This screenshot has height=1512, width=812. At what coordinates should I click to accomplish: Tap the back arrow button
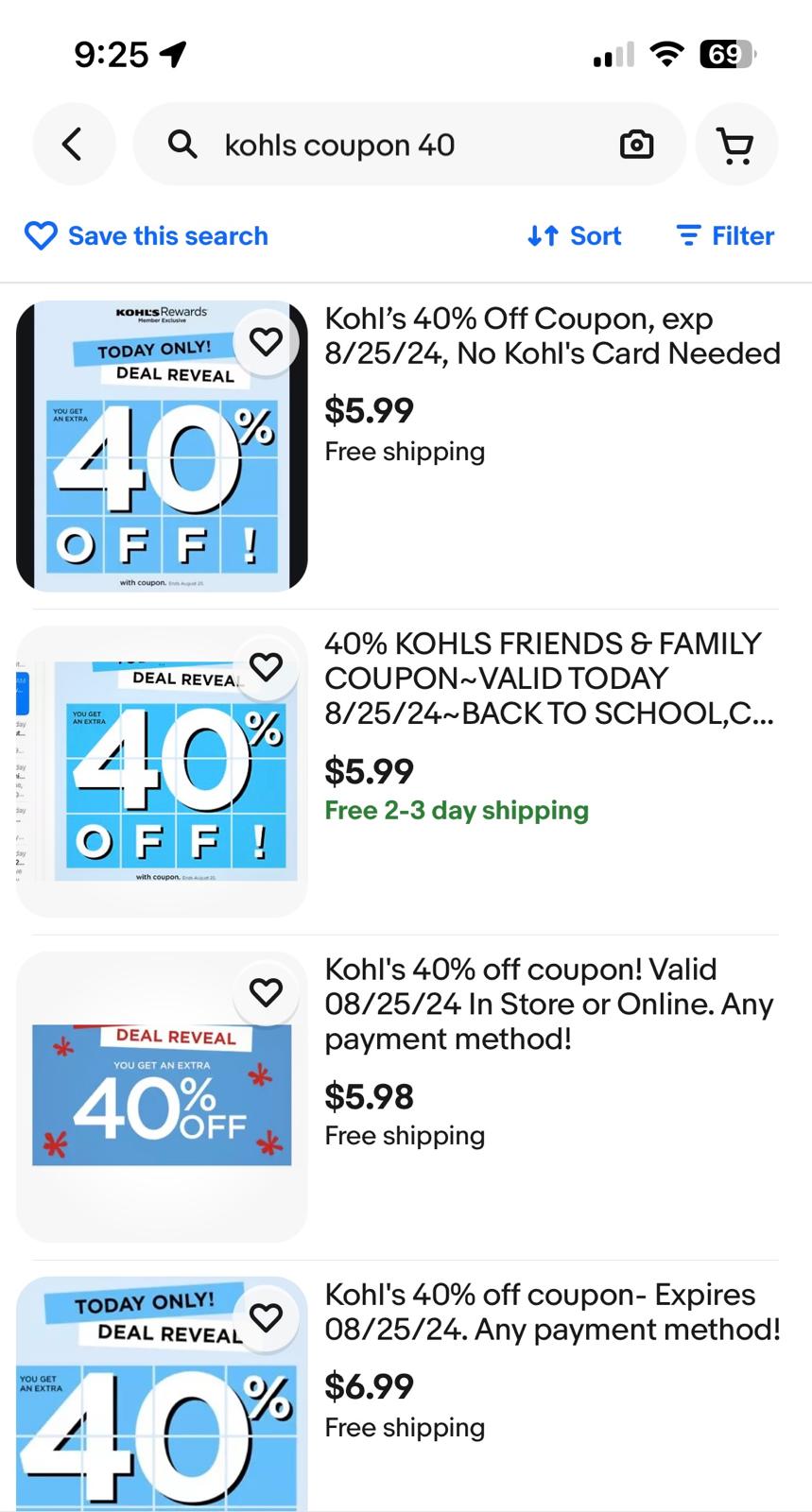tap(73, 145)
